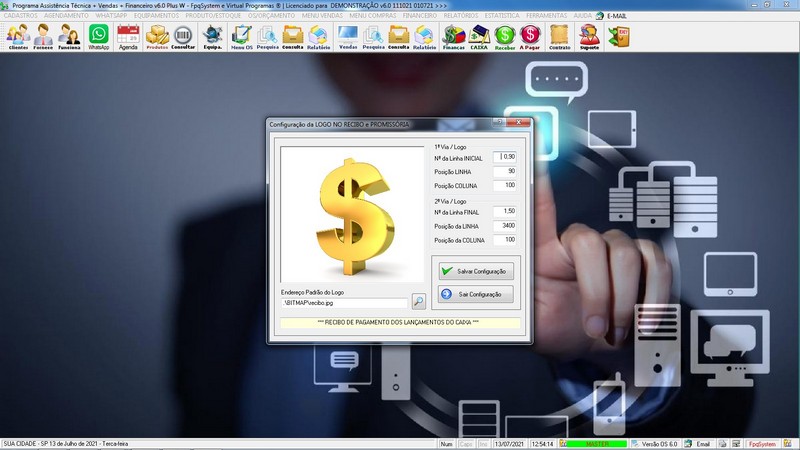800x450 pixels.
Task: Open the MENU VENDAS menu
Action: 322,16
